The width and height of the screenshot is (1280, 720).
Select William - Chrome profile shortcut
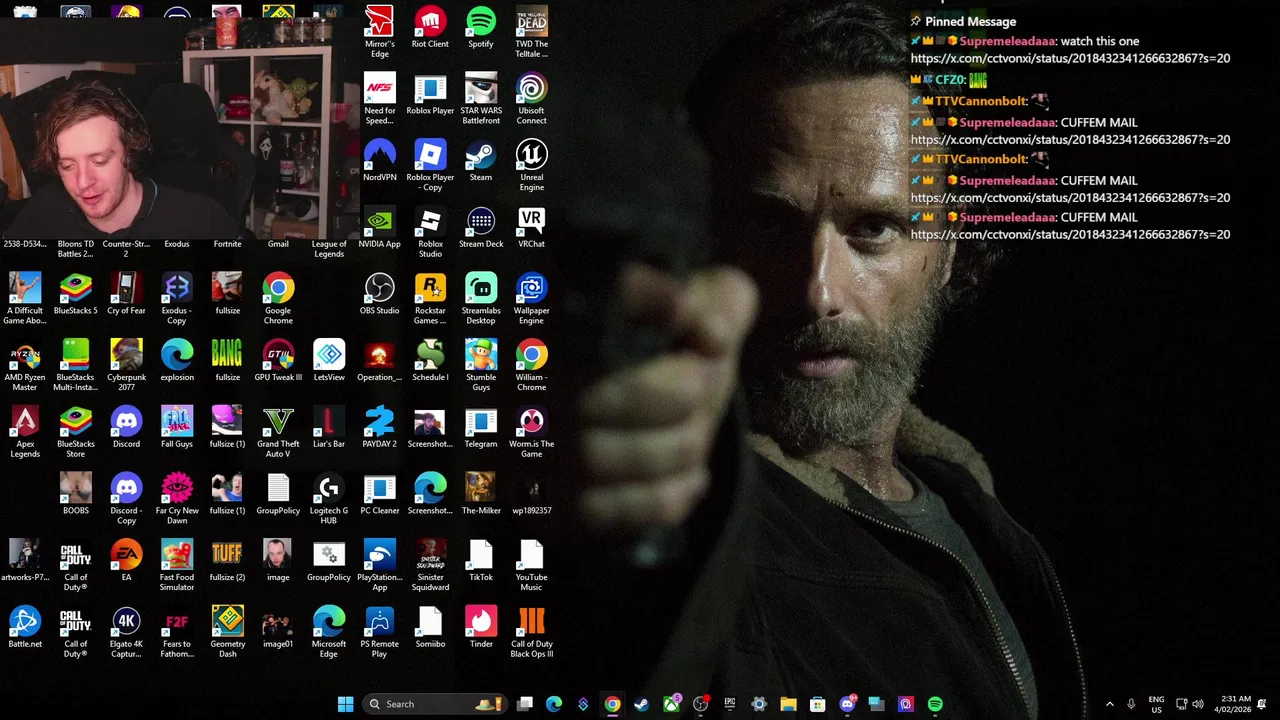click(x=531, y=365)
